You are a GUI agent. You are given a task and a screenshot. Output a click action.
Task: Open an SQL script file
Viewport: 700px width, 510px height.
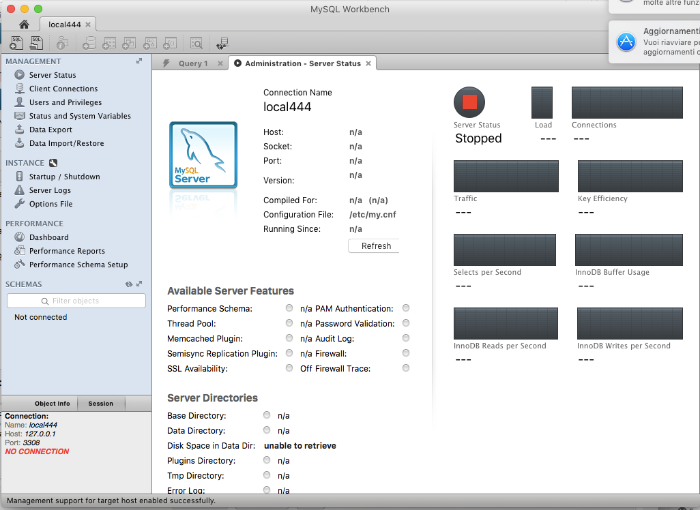[37, 43]
